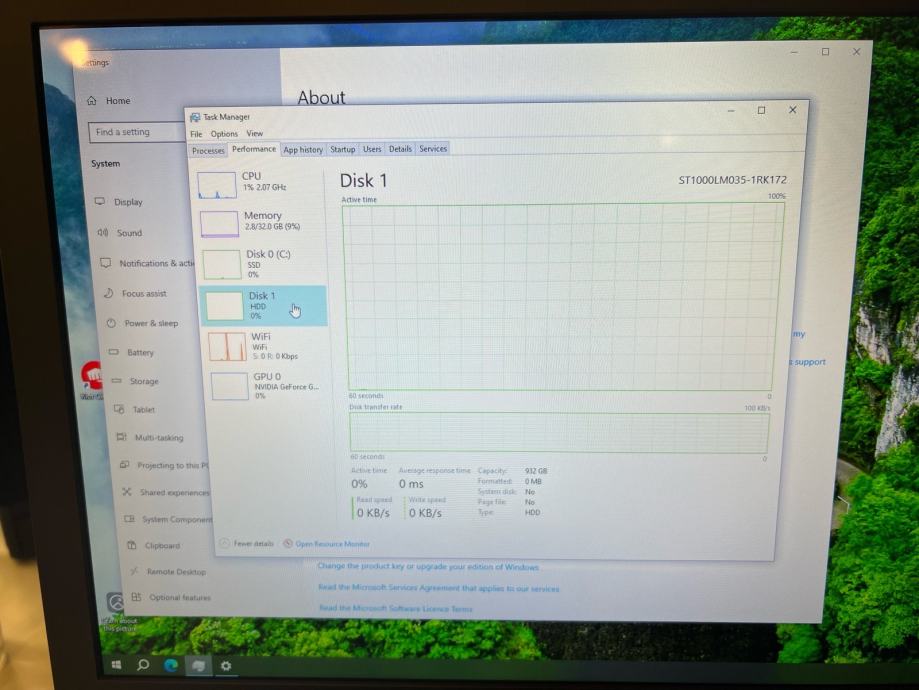This screenshot has width=919, height=690.
Task: Minimize the Task Manager window
Action: (x=731, y=110)
